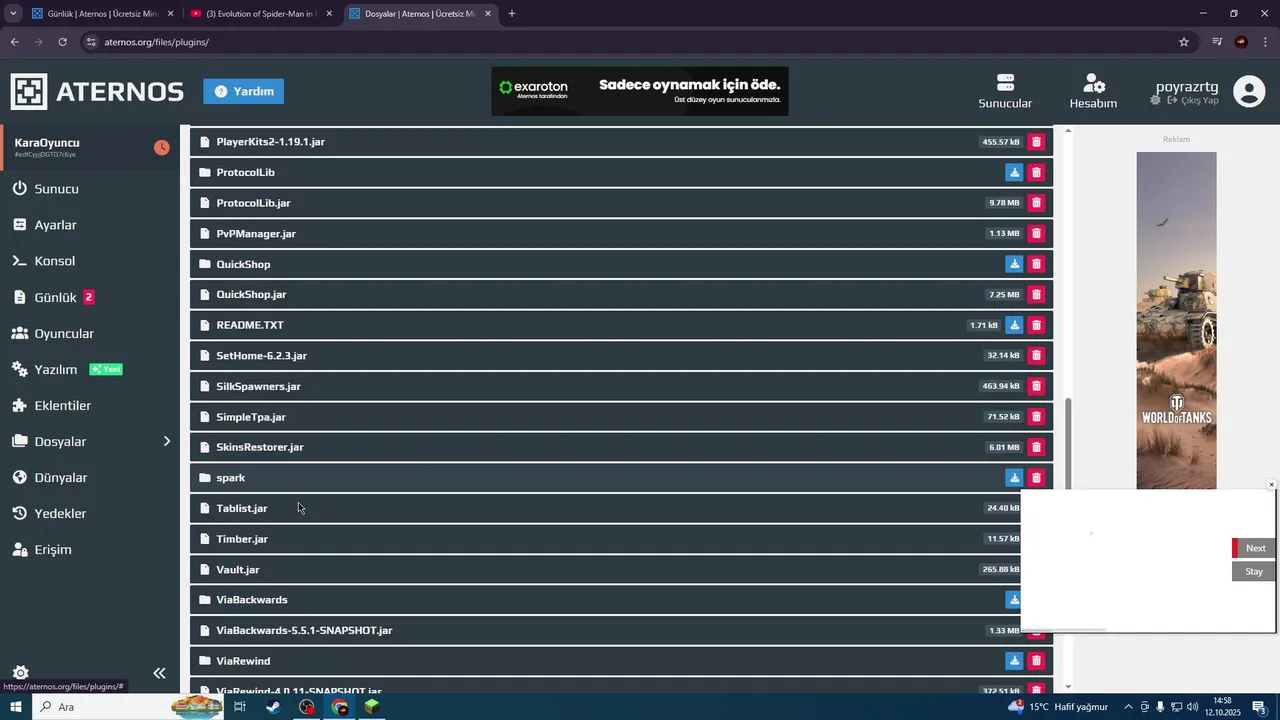Open the Vault.jar file row

[621, 569]
